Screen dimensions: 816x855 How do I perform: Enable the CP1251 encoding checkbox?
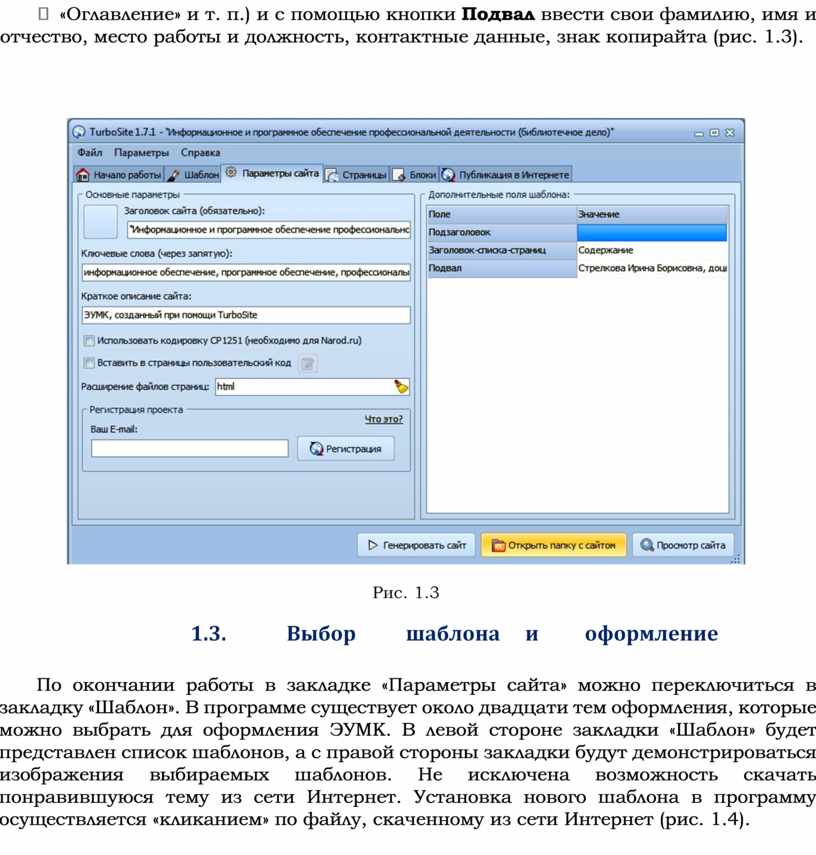[89, 341]
